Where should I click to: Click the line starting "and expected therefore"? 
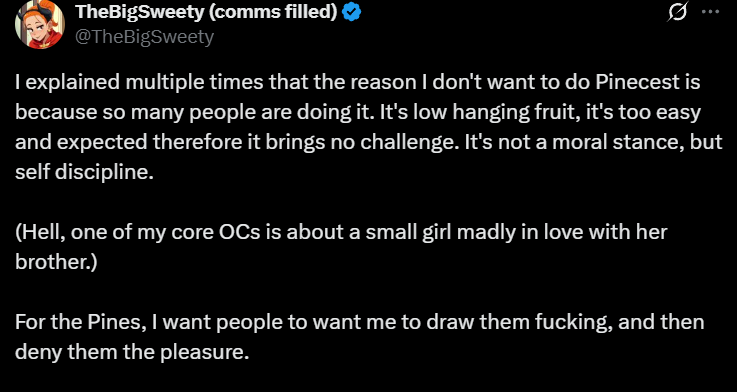point(368,143)
